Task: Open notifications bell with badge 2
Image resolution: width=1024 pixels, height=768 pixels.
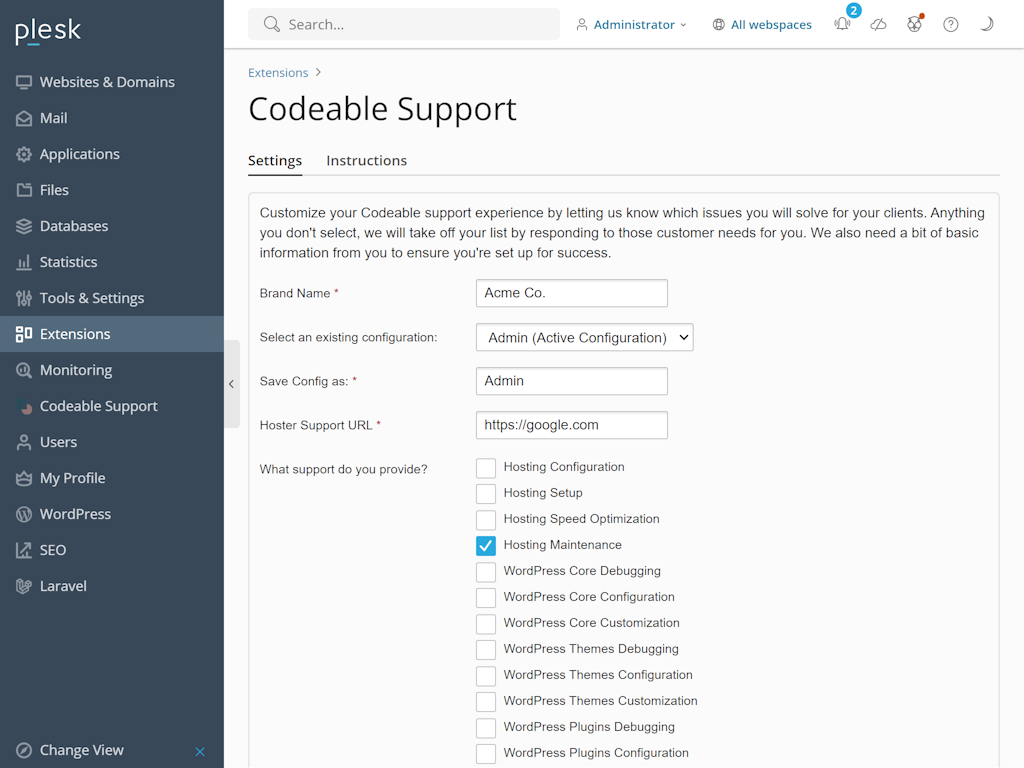Action: click(x=844, y=22)
